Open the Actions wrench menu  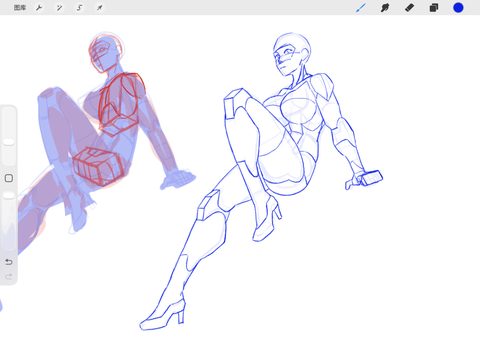point(39,8)
